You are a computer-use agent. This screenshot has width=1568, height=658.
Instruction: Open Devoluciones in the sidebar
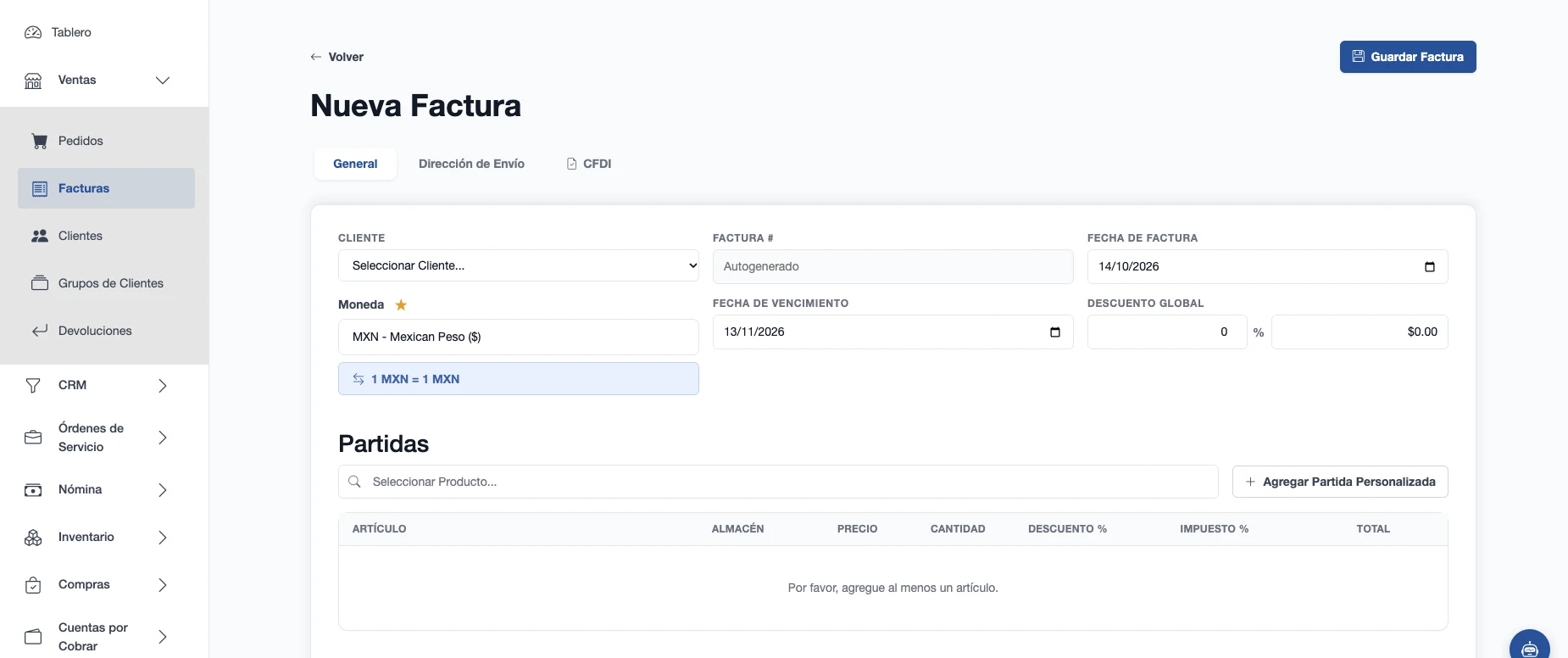click(106, 331)
